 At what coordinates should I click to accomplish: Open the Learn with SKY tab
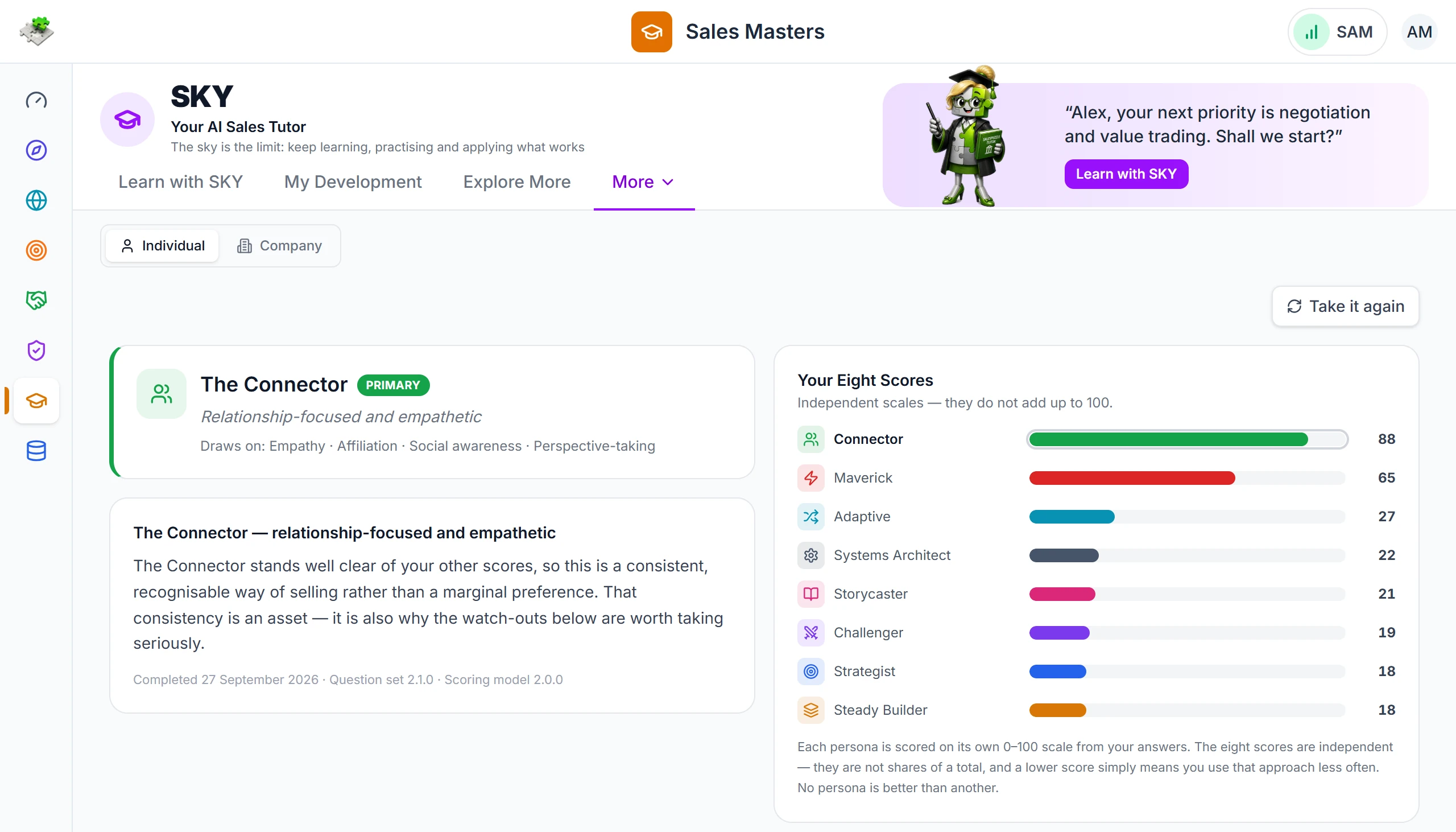tap(180, 182)
